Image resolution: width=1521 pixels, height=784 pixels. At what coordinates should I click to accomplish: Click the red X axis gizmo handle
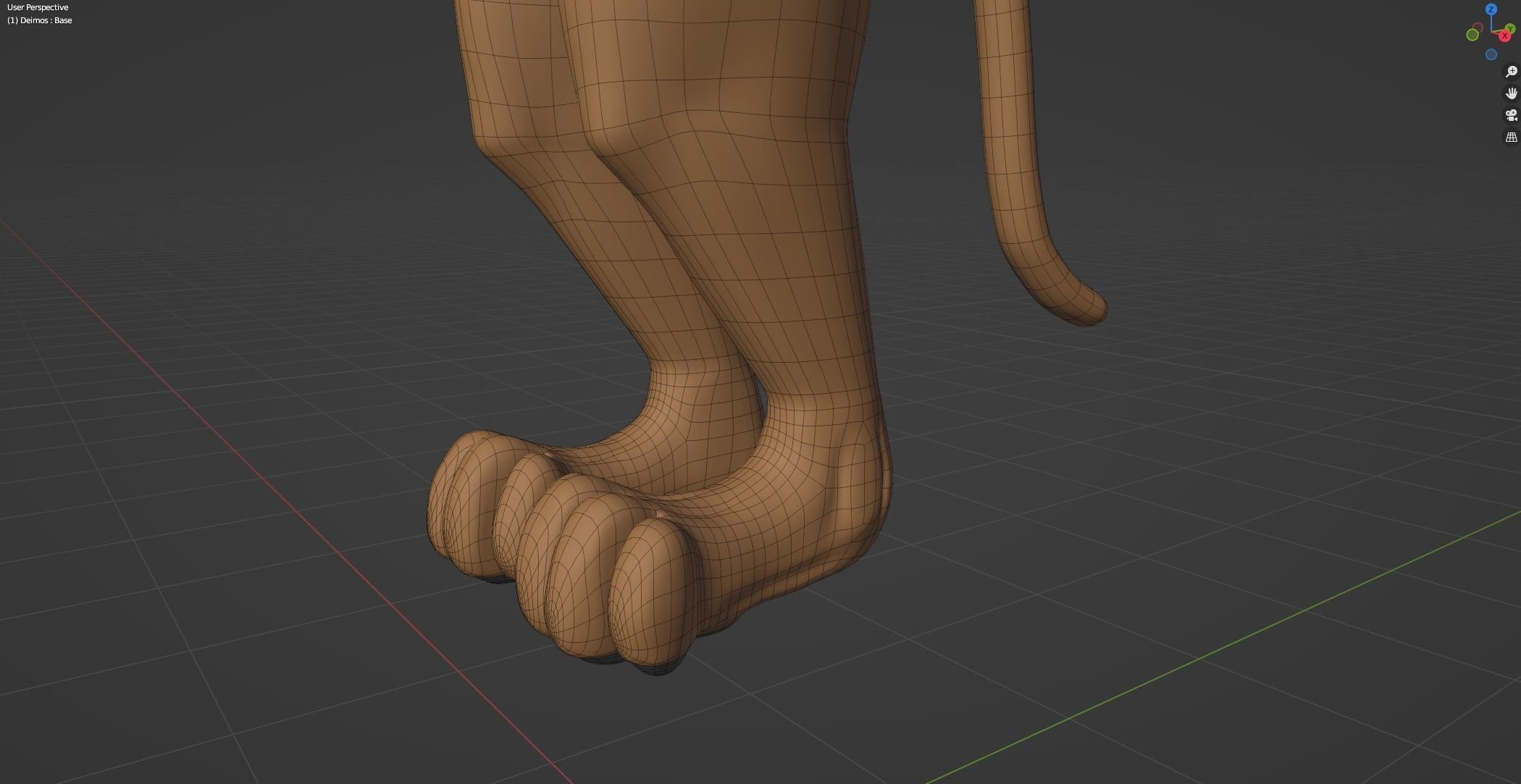1505,36
